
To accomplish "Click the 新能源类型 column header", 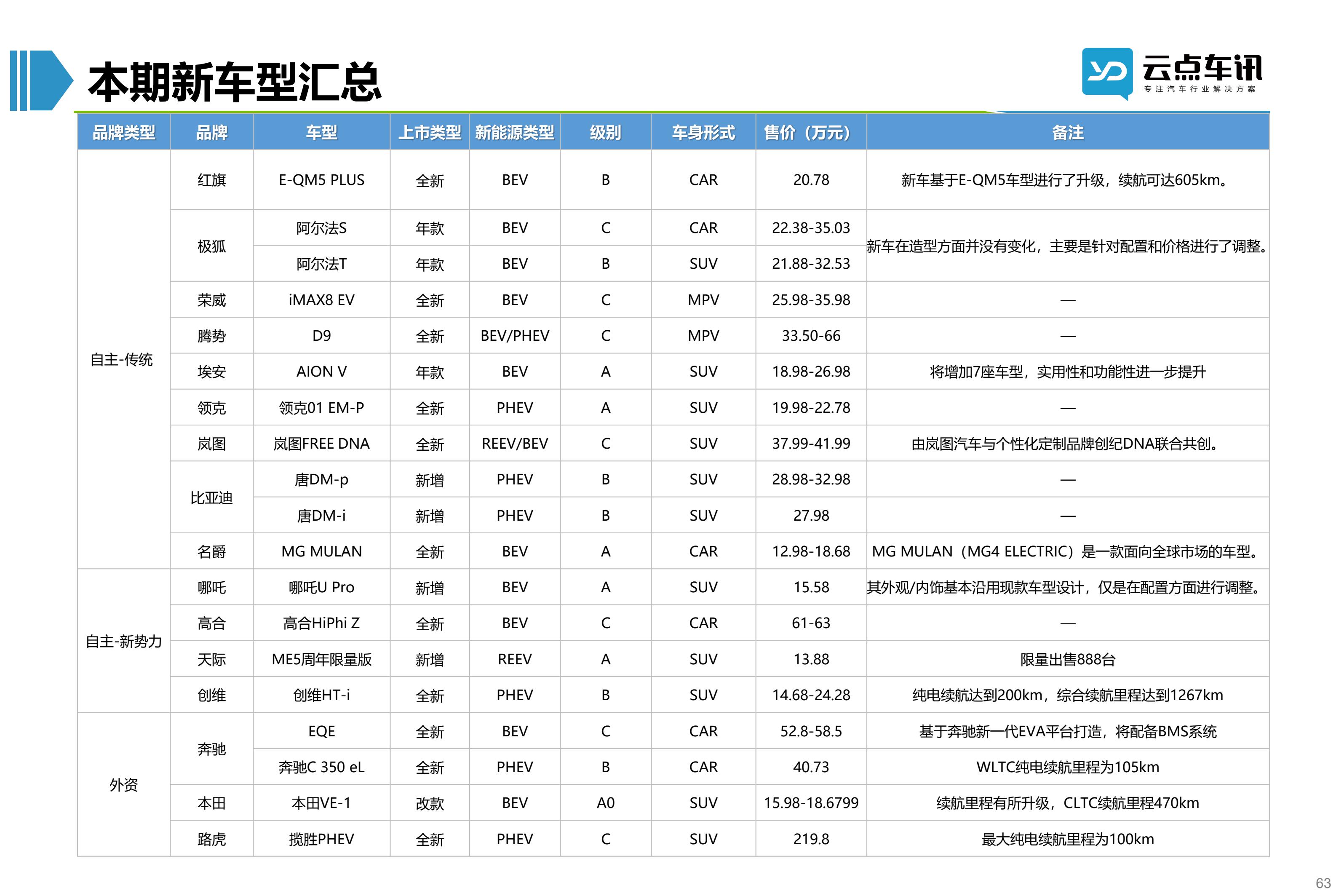I will [515, 132].
